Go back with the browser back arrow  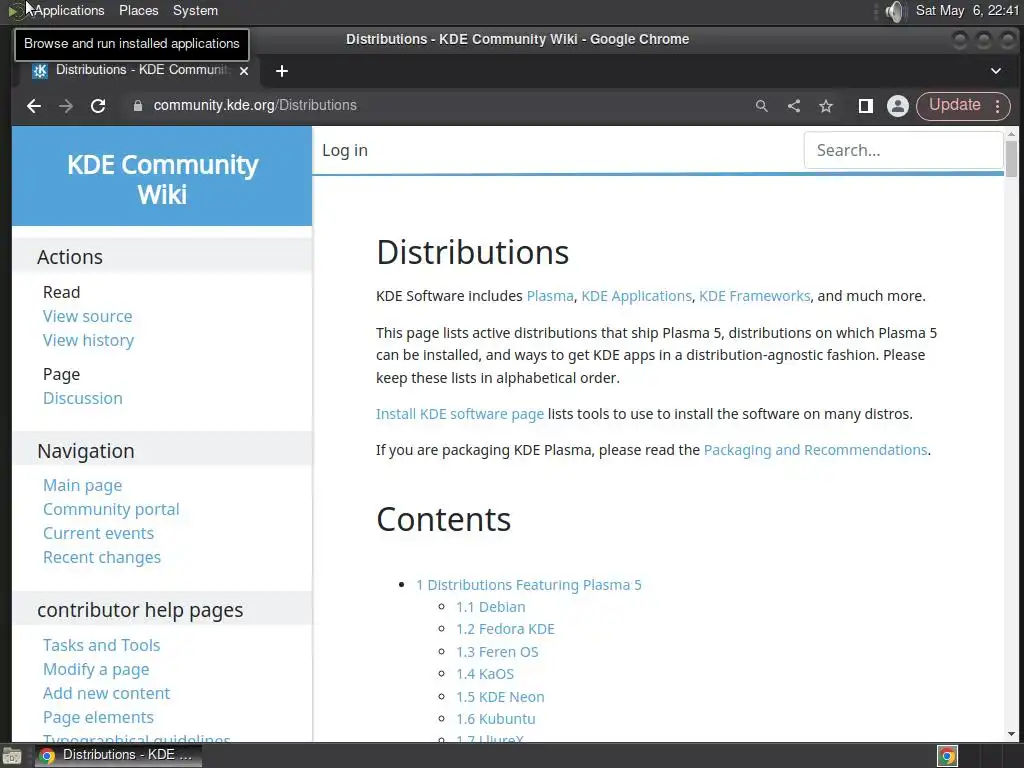pyautogui.click(x=34, y=106)
